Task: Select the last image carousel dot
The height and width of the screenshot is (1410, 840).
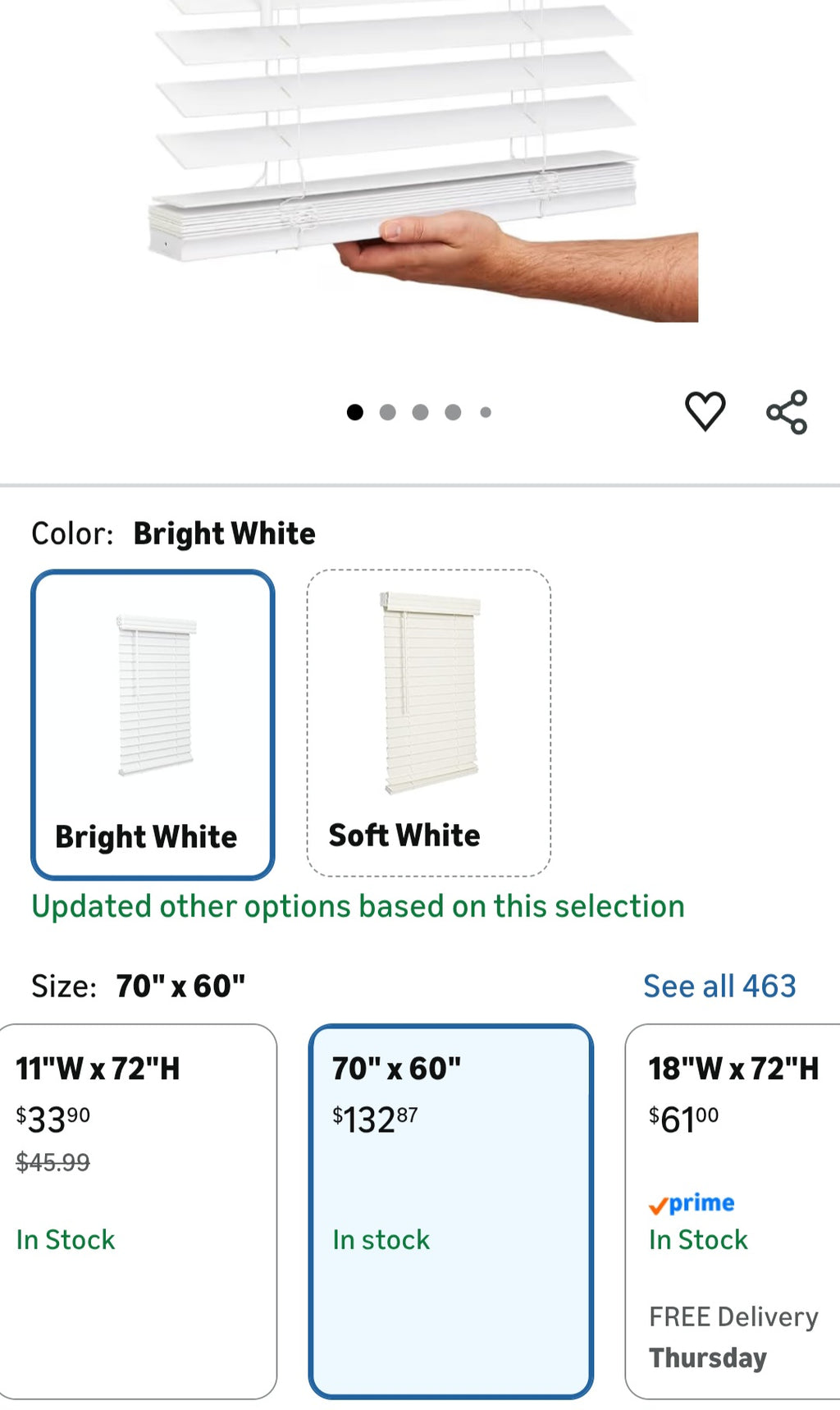Action: click(485, 411)
